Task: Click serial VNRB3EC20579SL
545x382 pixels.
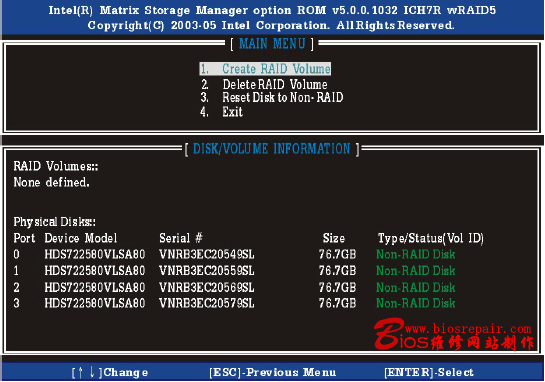Action: (x=207, y=303)
